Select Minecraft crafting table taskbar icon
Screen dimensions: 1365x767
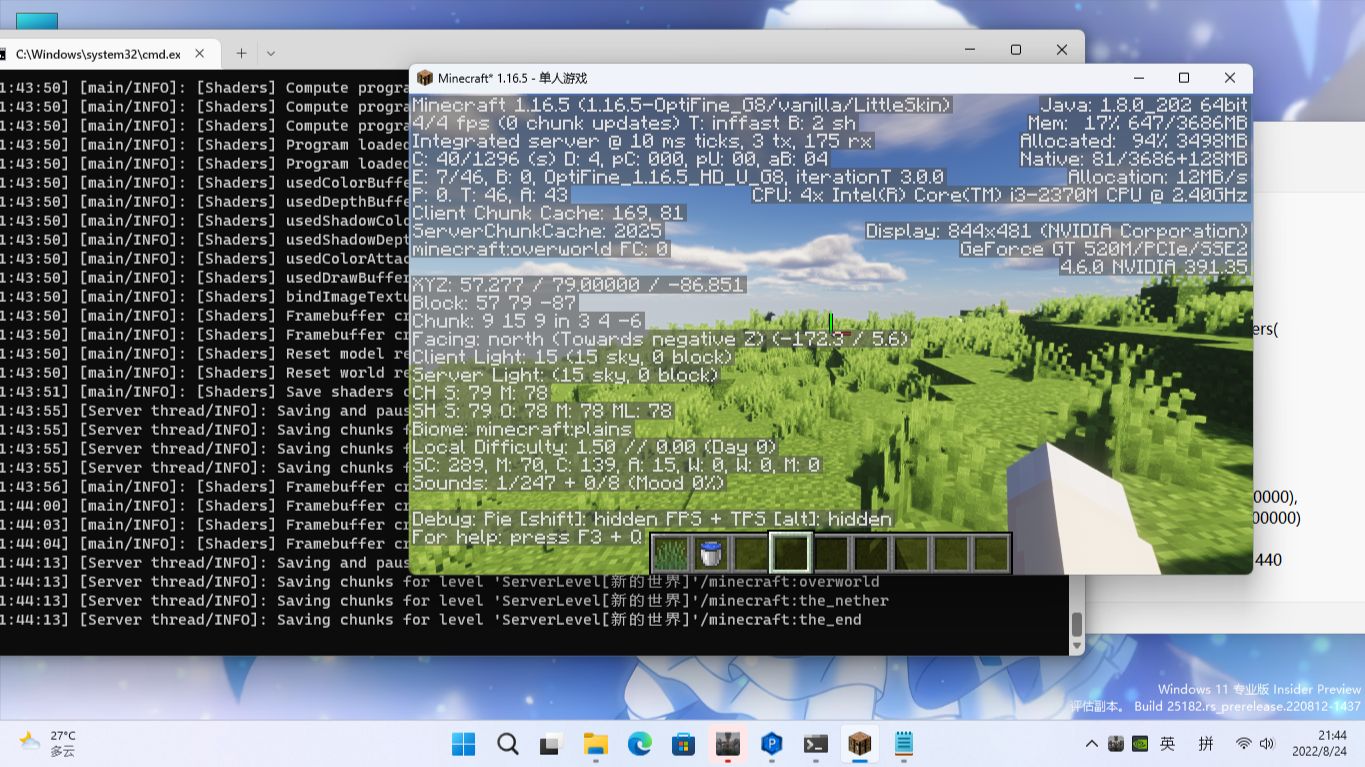tap(860, 744)
